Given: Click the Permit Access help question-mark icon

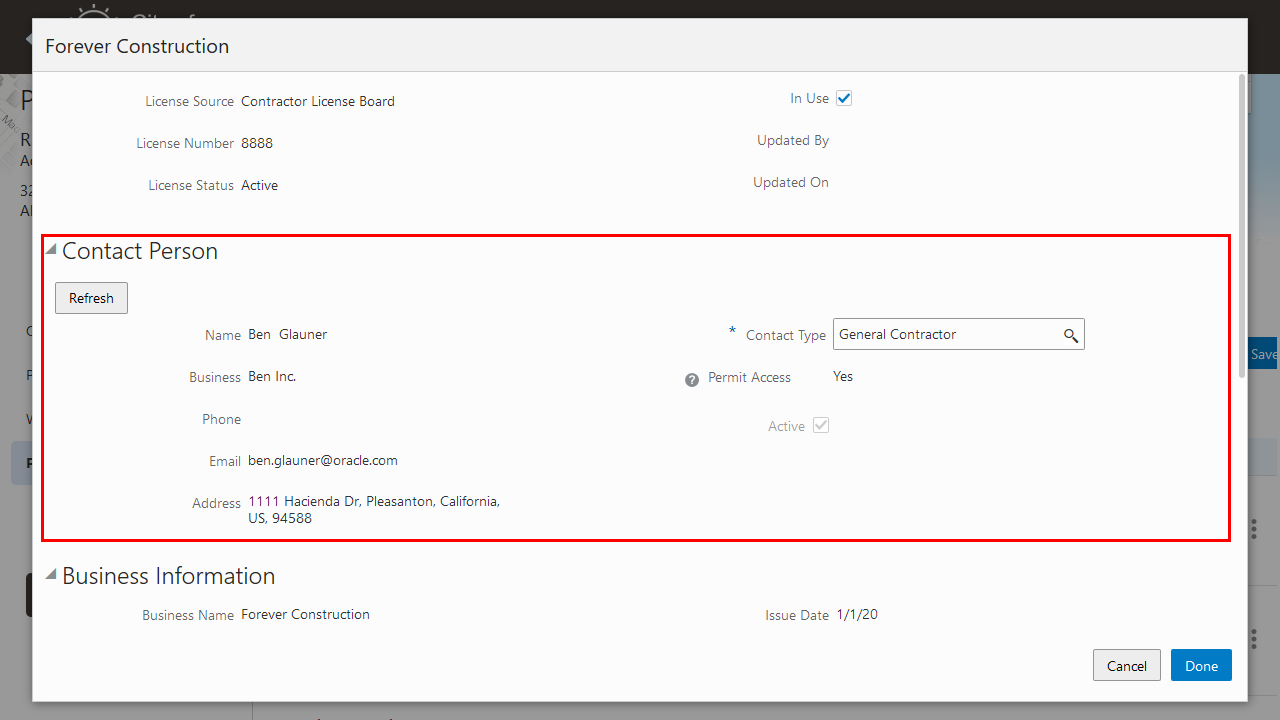Looking at the screenshot, I should coord(691,379).
